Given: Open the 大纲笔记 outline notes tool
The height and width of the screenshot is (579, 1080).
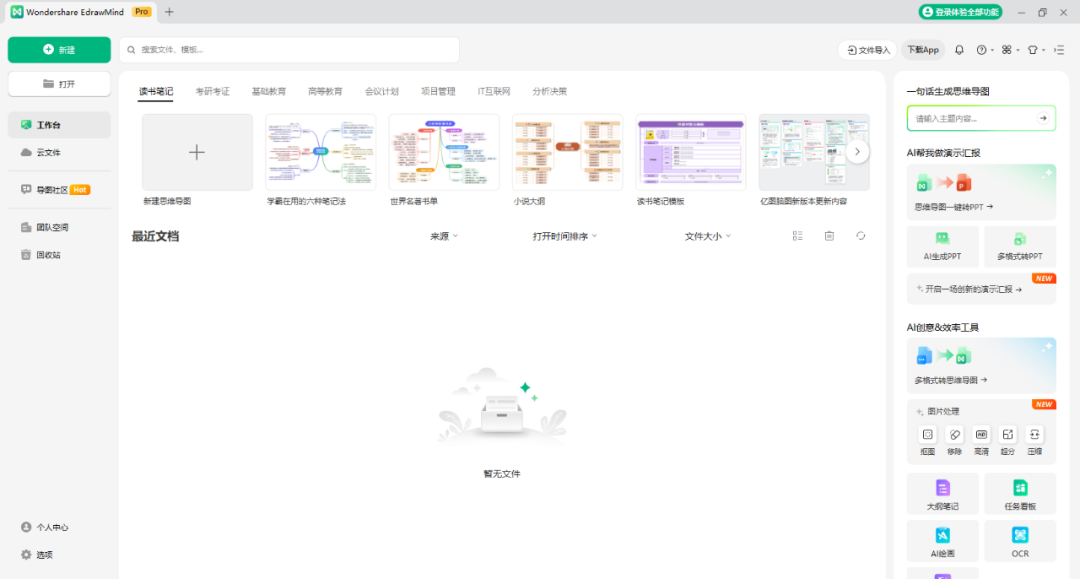Looking at the screenshot, I should click(942, 493).
